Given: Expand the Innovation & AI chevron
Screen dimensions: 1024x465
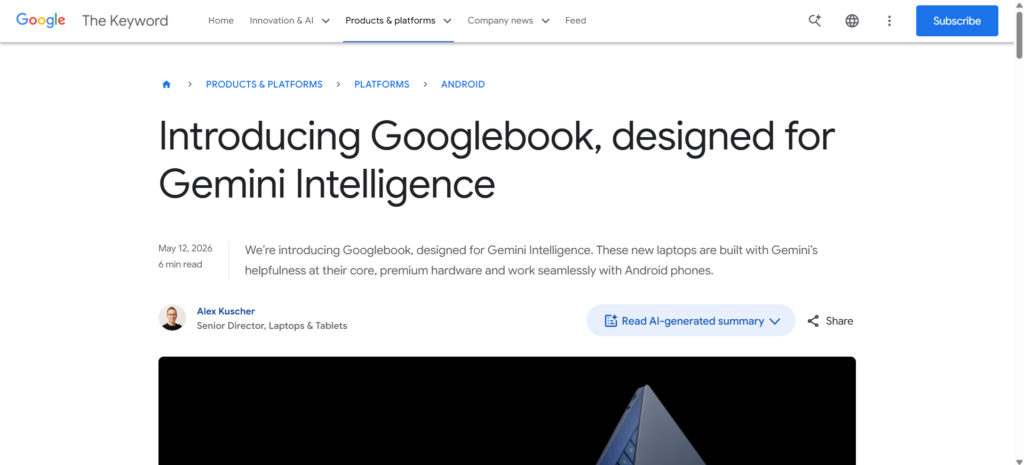Looking at the screenshot, I should tap(325, 21).
